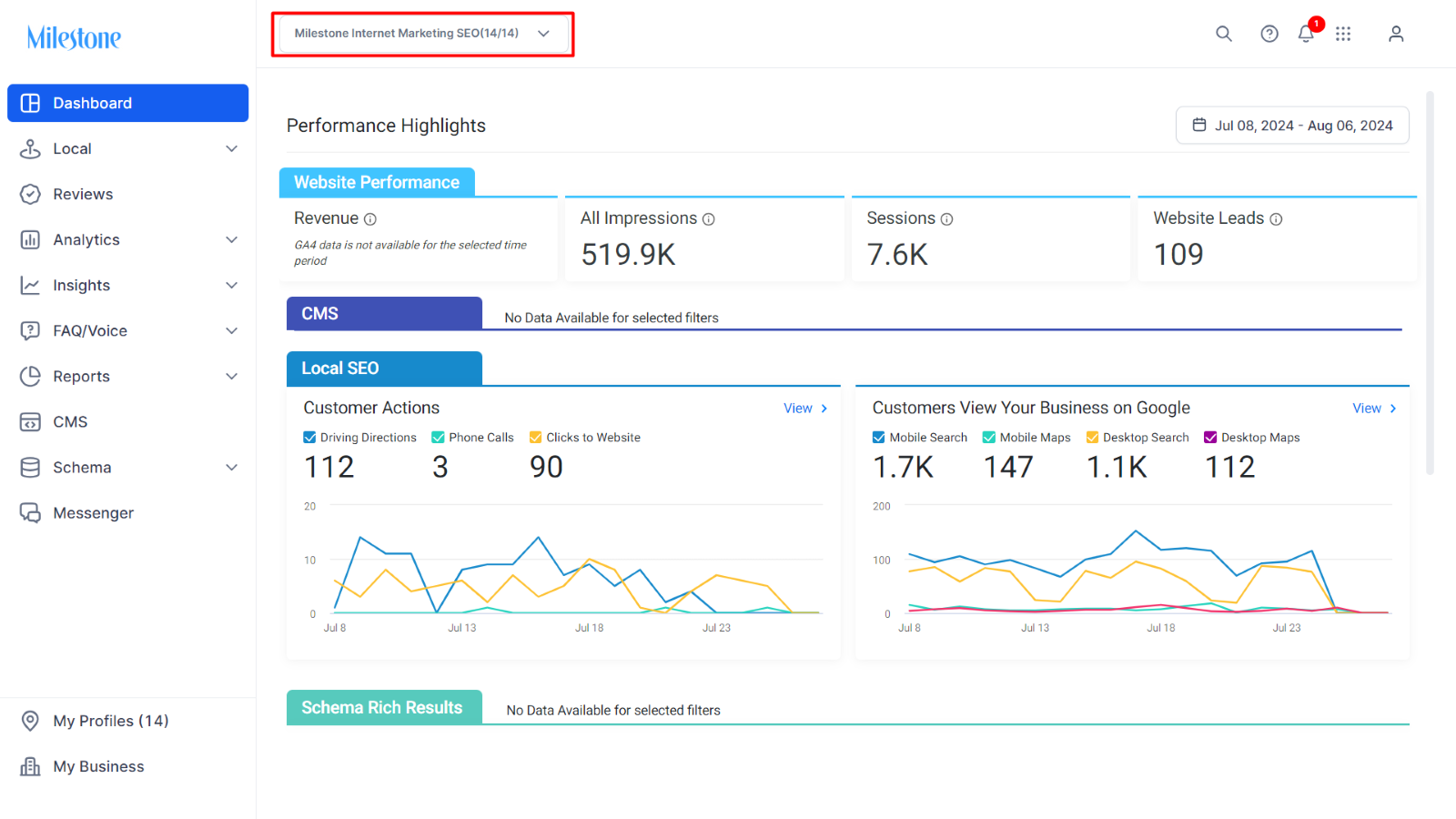The height and width of the screenshot is (819, 1456).
Task: Open Messenger from the sidebar
Action: [x=127, y=512]
